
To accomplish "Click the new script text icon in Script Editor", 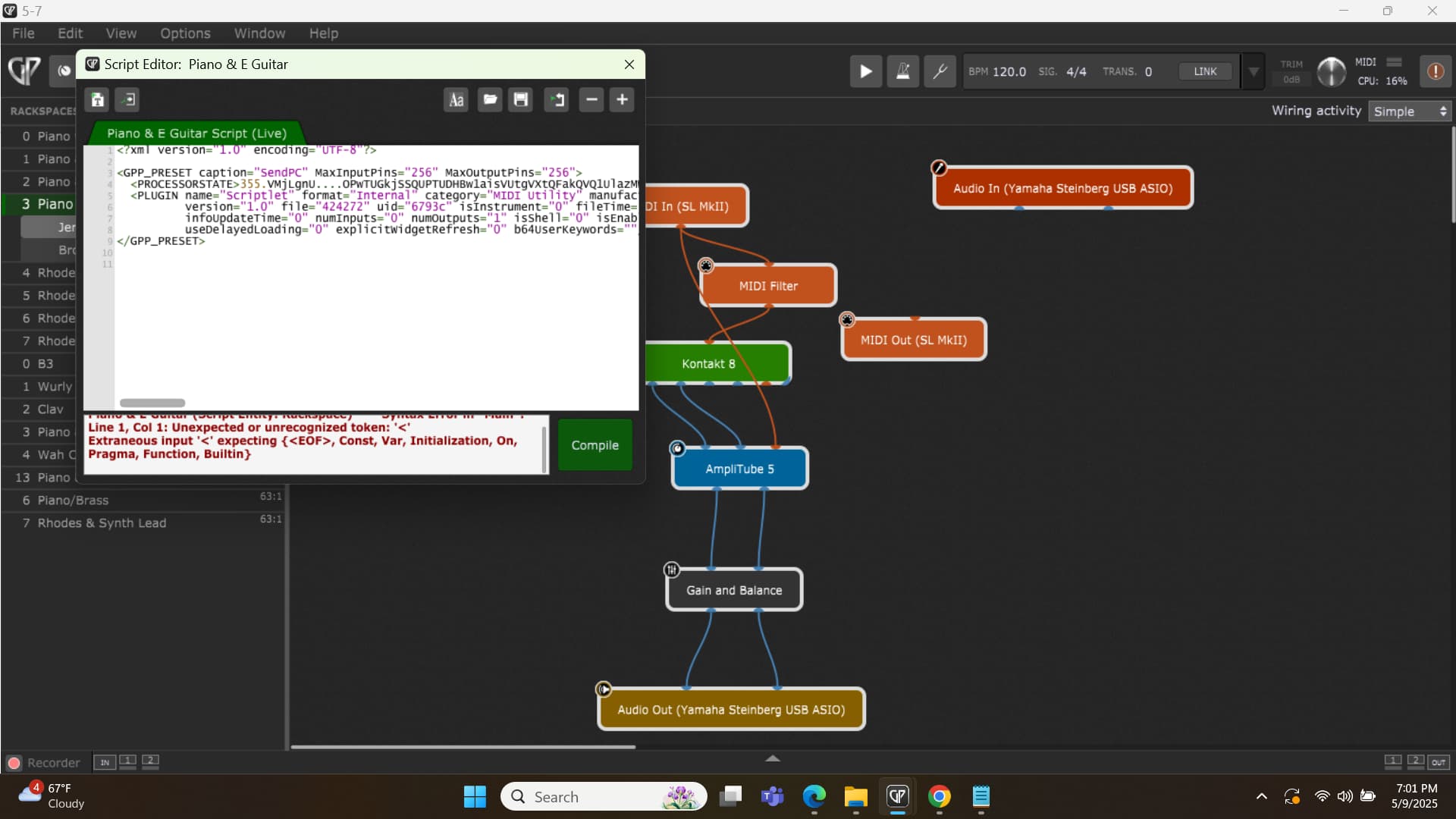I will click(x=98, y=100).
